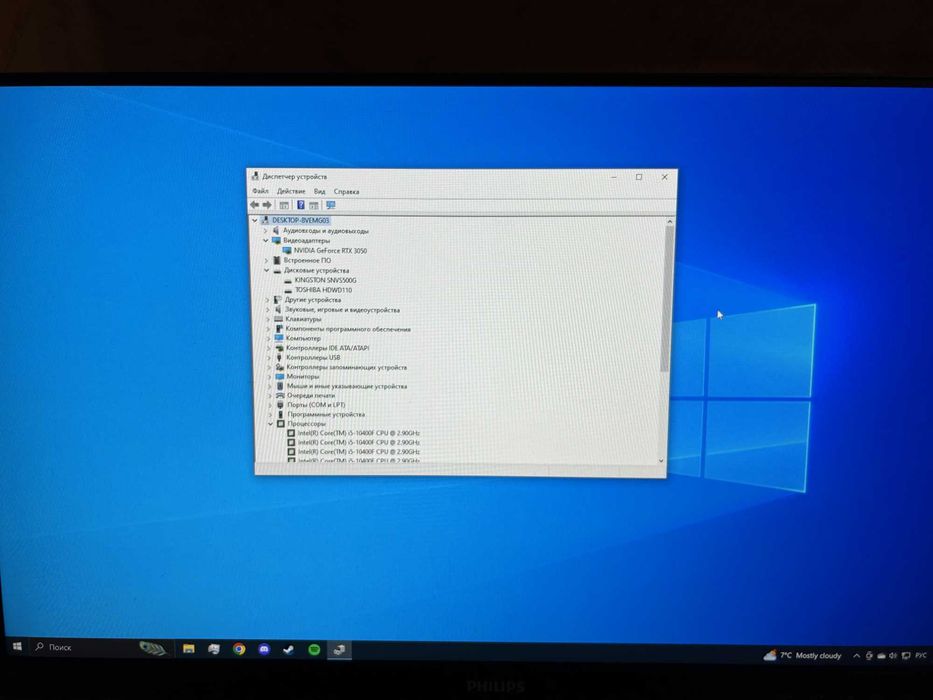Click the USB plug icon beside Контроллеры USB
933x700 pixels.
[279, 357]
